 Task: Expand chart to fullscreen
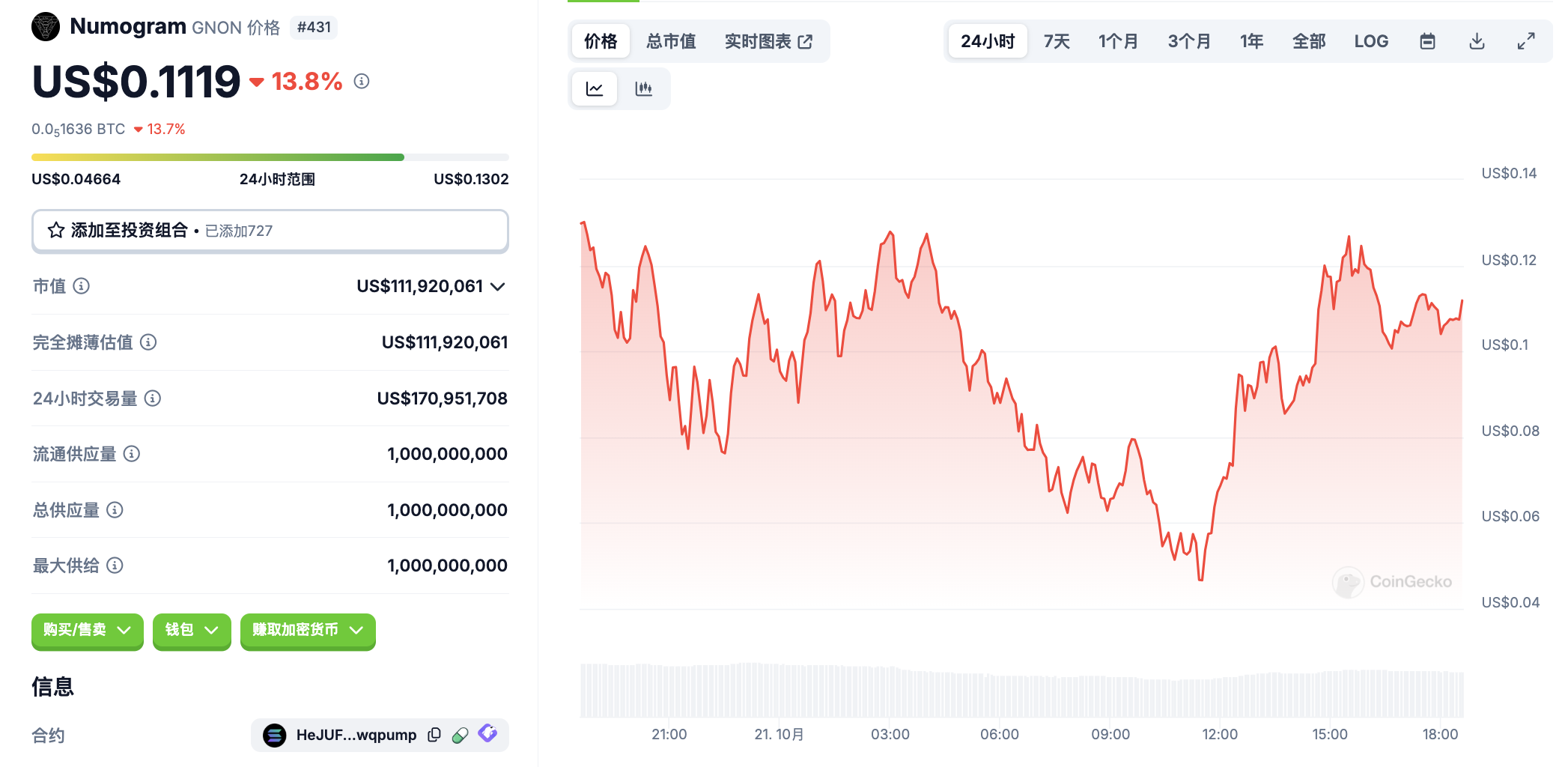[1526, 41]
